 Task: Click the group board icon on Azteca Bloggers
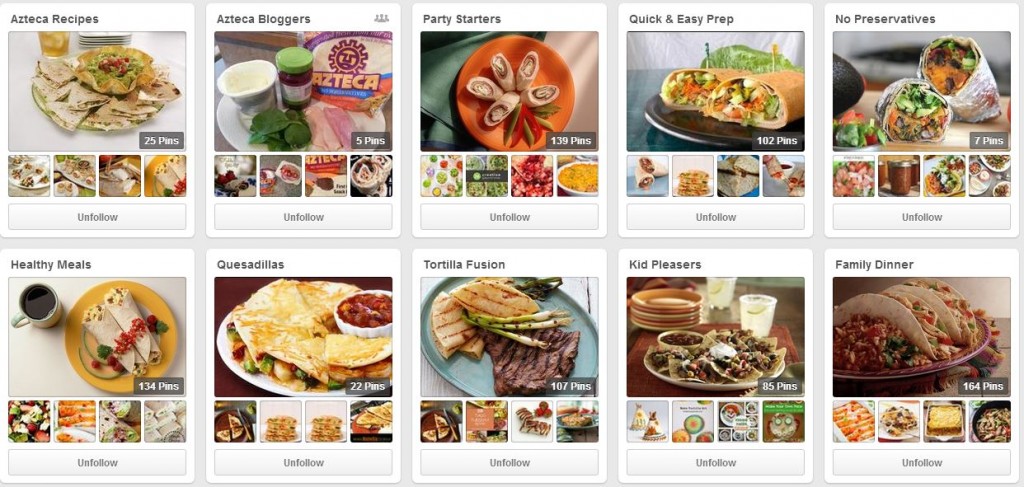click(381, 18)
